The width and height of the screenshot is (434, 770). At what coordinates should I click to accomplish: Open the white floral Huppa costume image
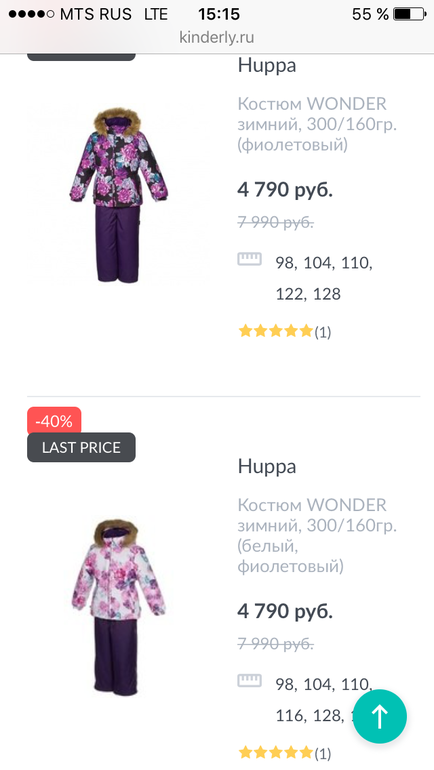(119, 606)
